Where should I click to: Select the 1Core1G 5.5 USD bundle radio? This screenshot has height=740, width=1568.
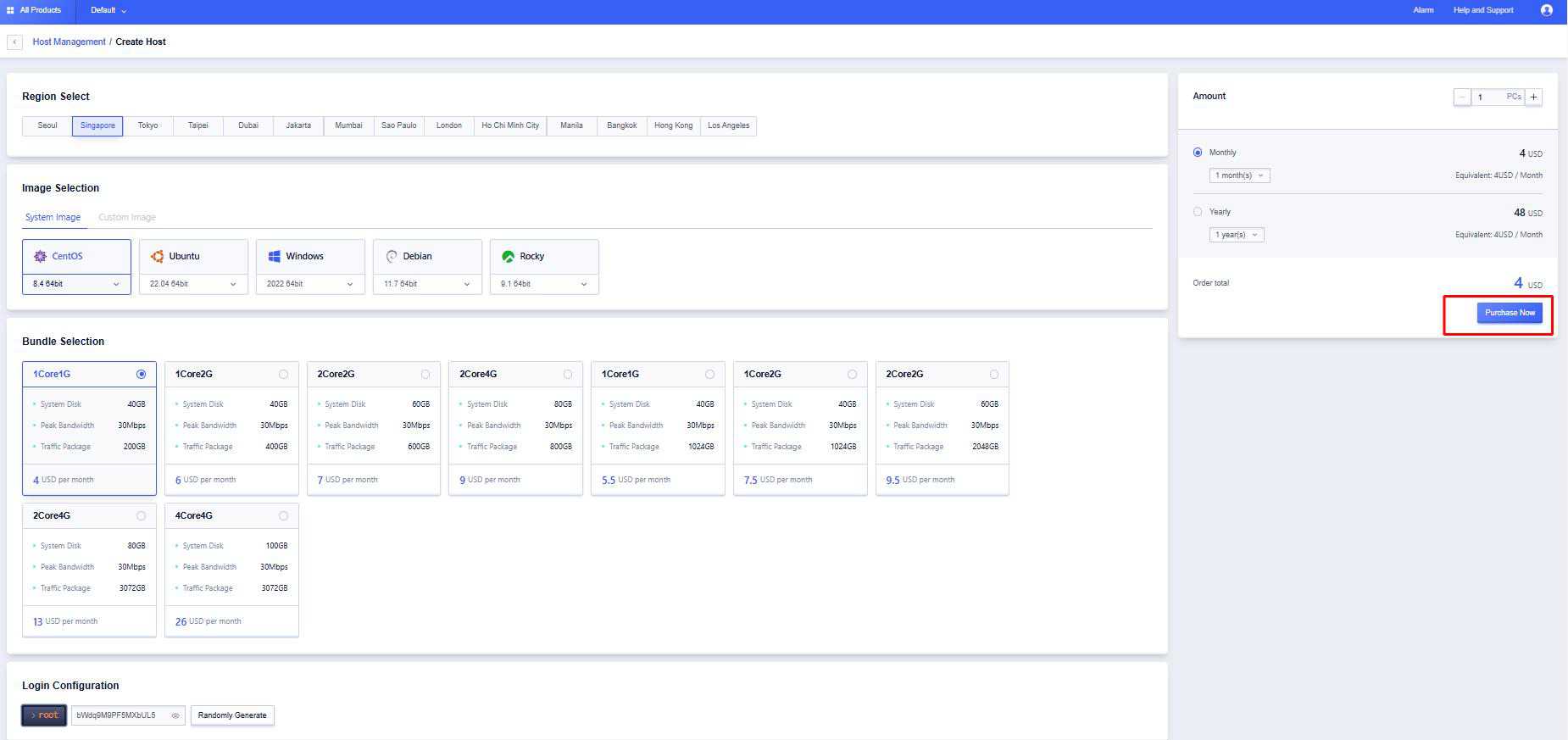(x=709, y=374)
